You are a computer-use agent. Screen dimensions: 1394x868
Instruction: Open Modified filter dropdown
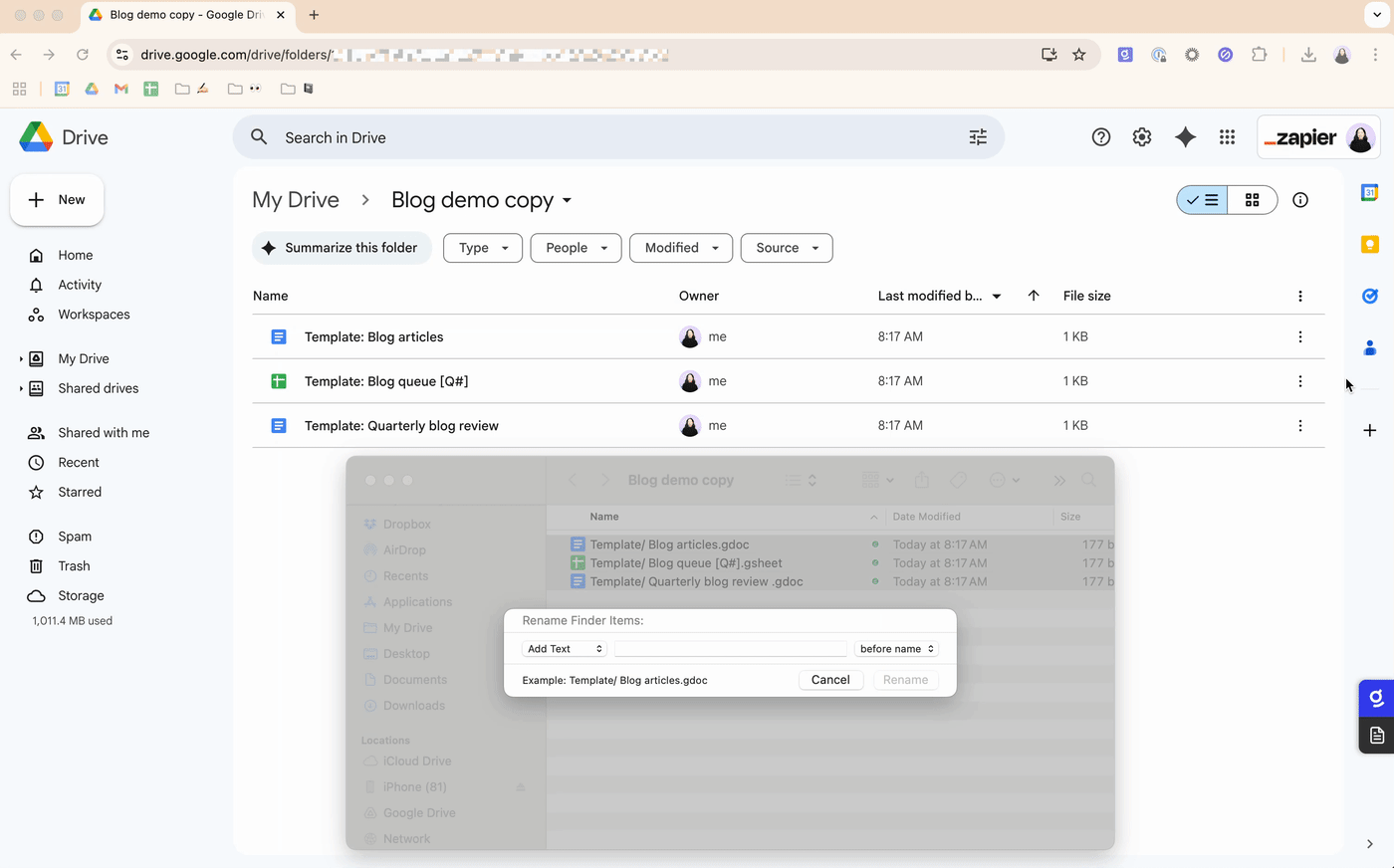(681, 248)
